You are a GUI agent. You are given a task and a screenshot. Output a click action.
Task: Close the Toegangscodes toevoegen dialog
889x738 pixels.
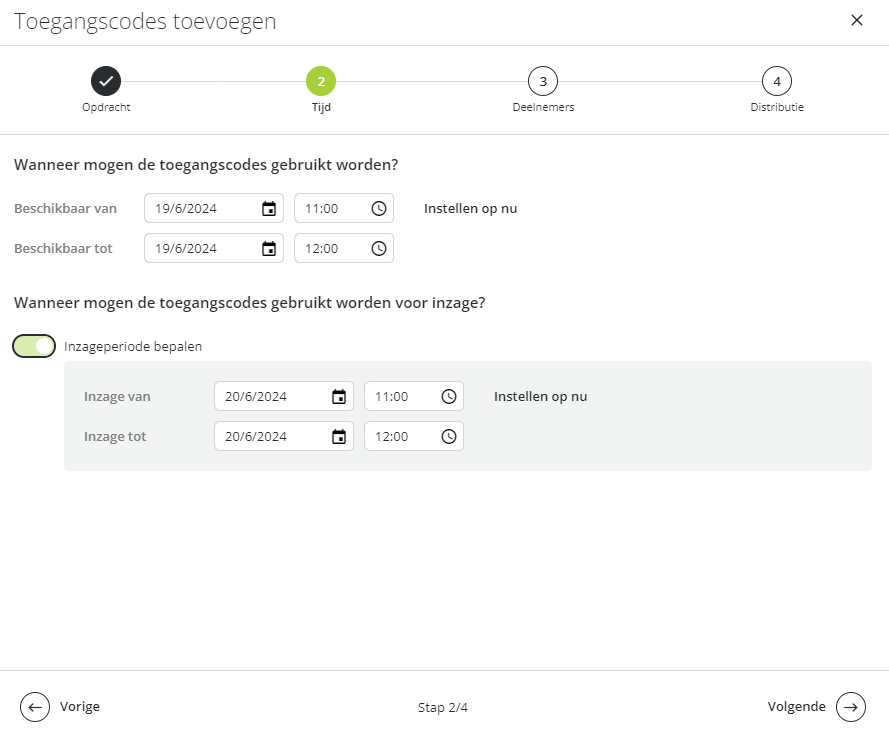(857, 20)
